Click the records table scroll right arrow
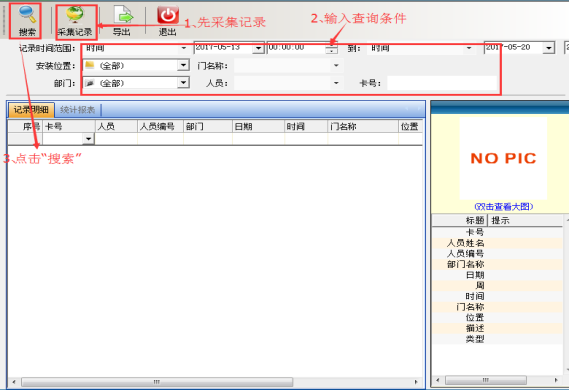This screenshot has width=570, height=390. coord(416,382)
